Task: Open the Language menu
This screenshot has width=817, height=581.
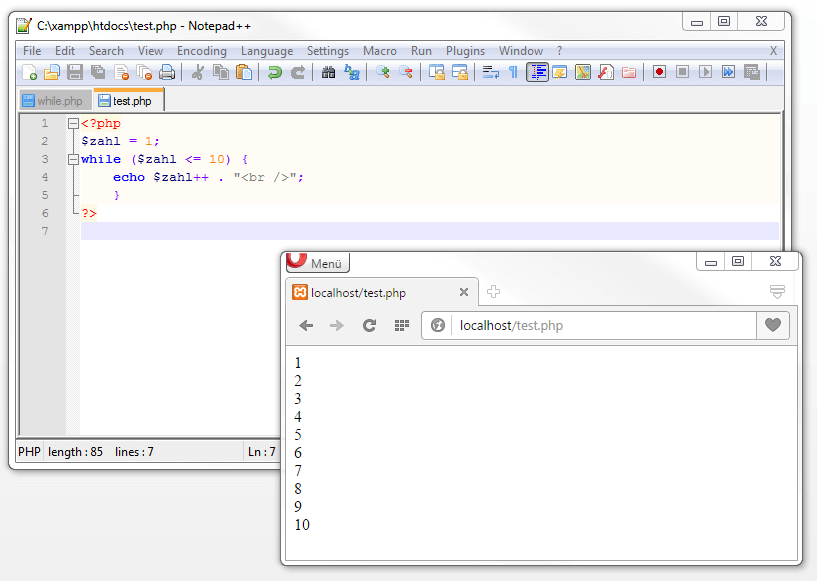Action: coord(267,51)
